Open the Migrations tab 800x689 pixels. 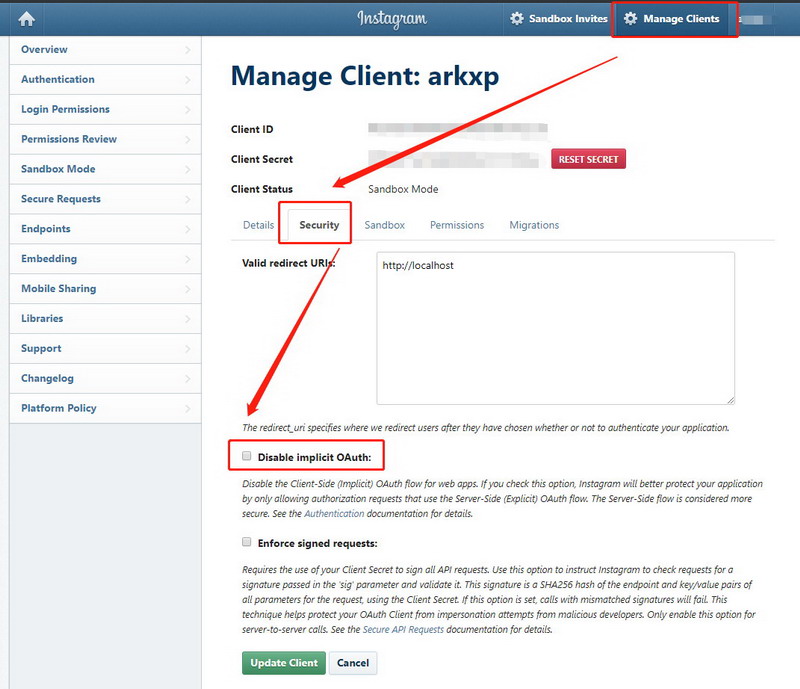[534, 225]
